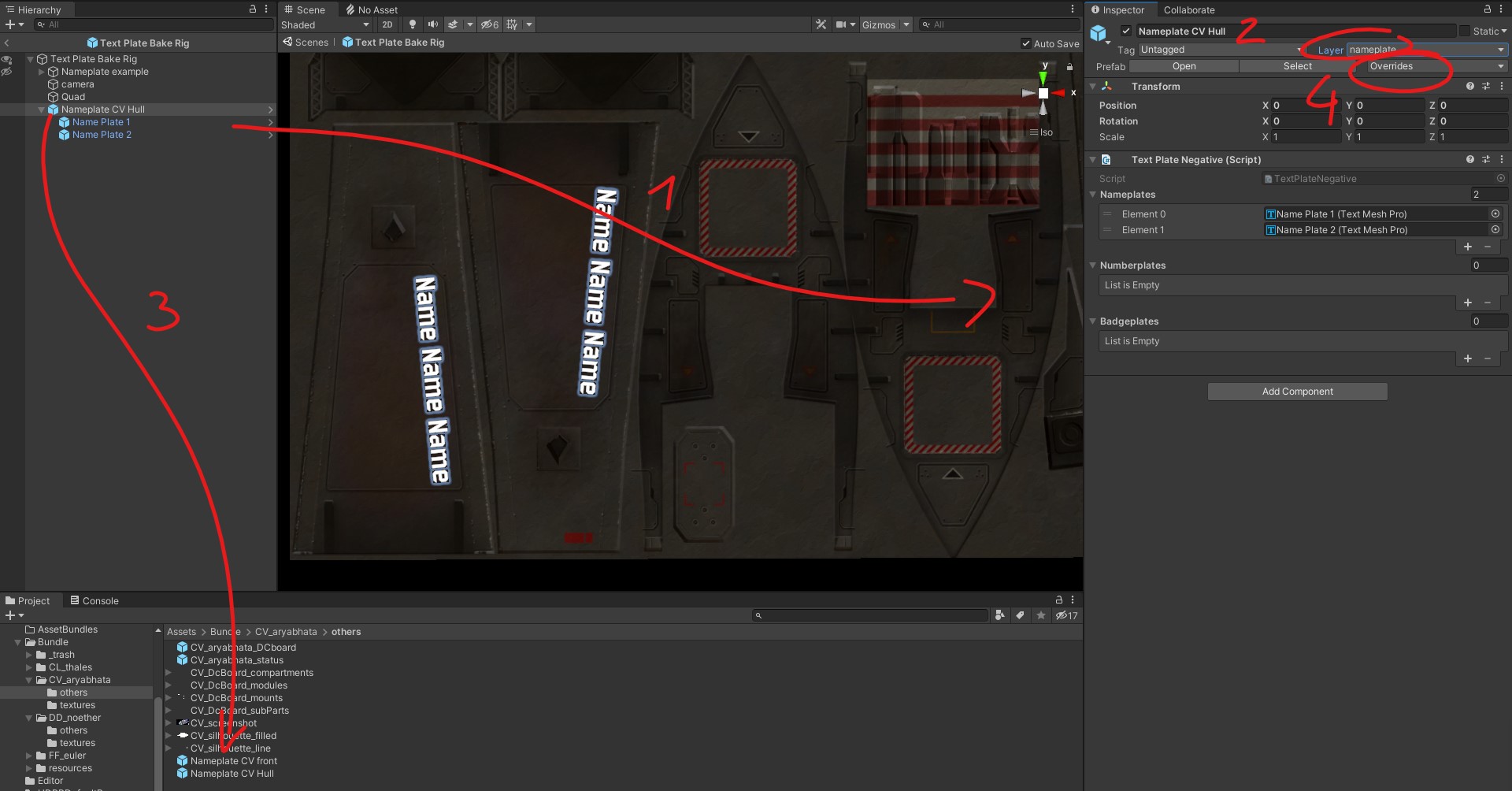Open the Scene camera settings icon

point(841,24)
